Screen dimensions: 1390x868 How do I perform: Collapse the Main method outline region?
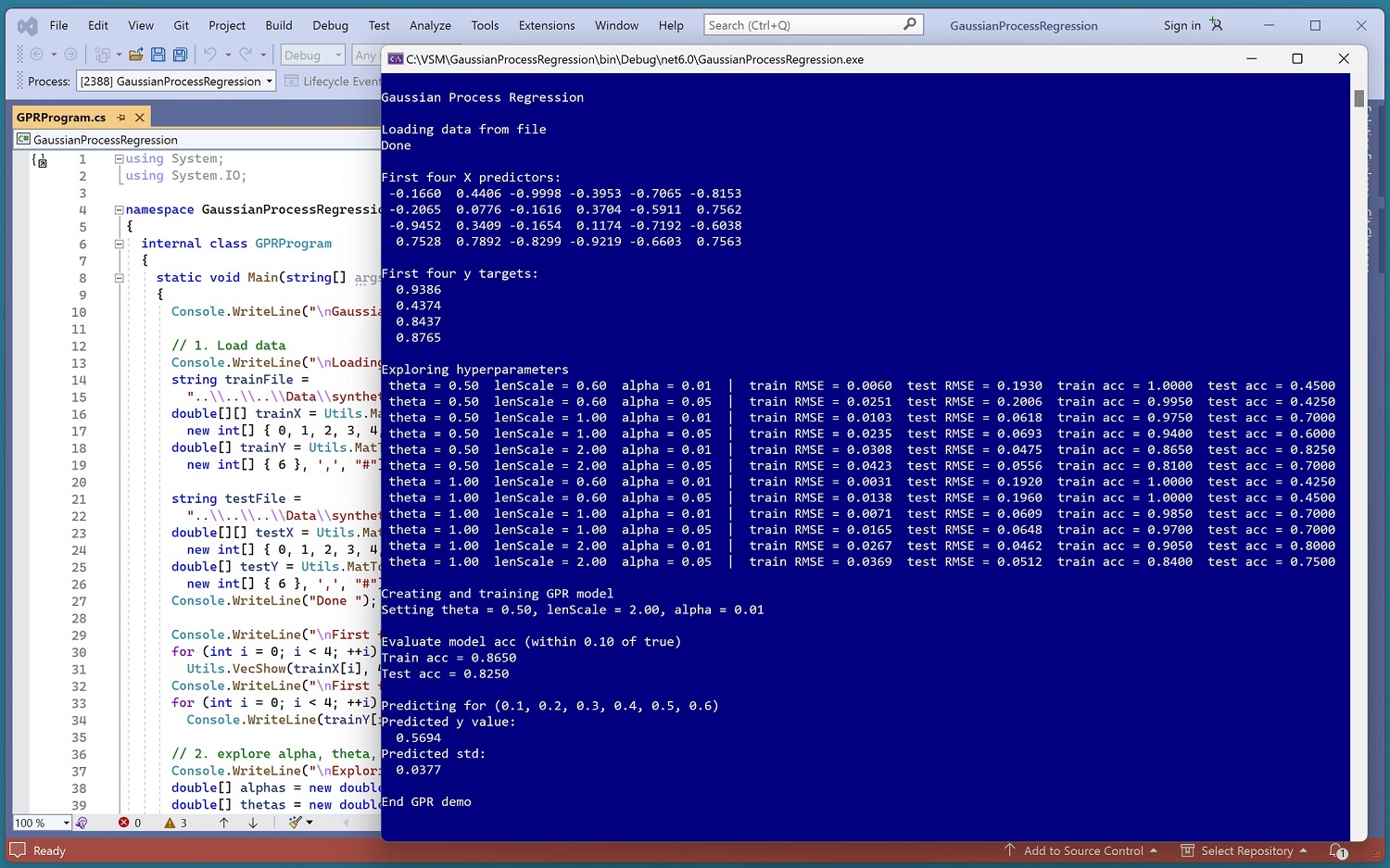click(x=119, y=278)
